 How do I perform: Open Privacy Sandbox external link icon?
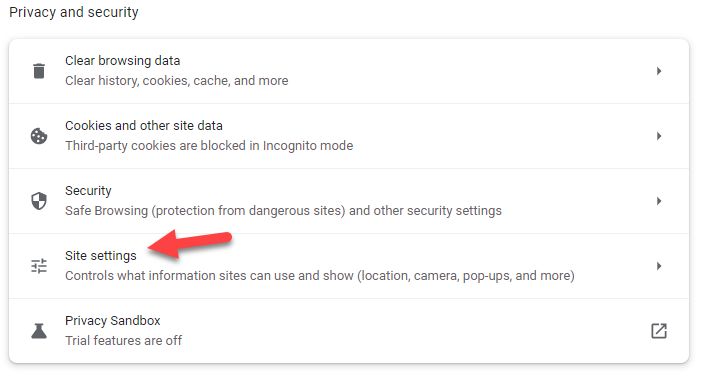click(x=659, y=331)
